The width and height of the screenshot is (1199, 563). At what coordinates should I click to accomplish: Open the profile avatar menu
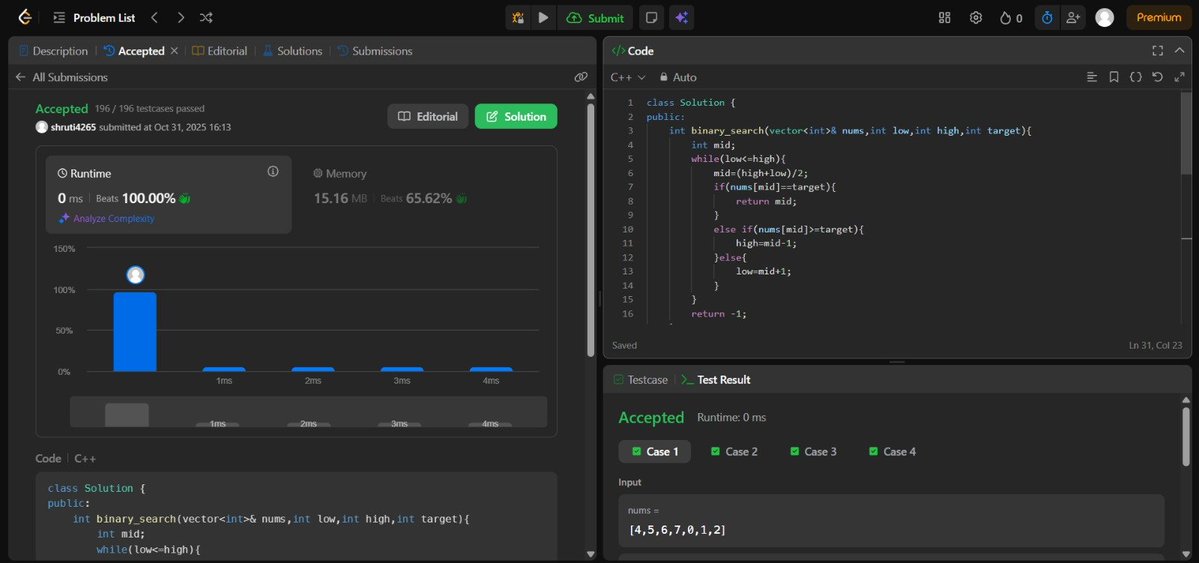pos(1104,18)
